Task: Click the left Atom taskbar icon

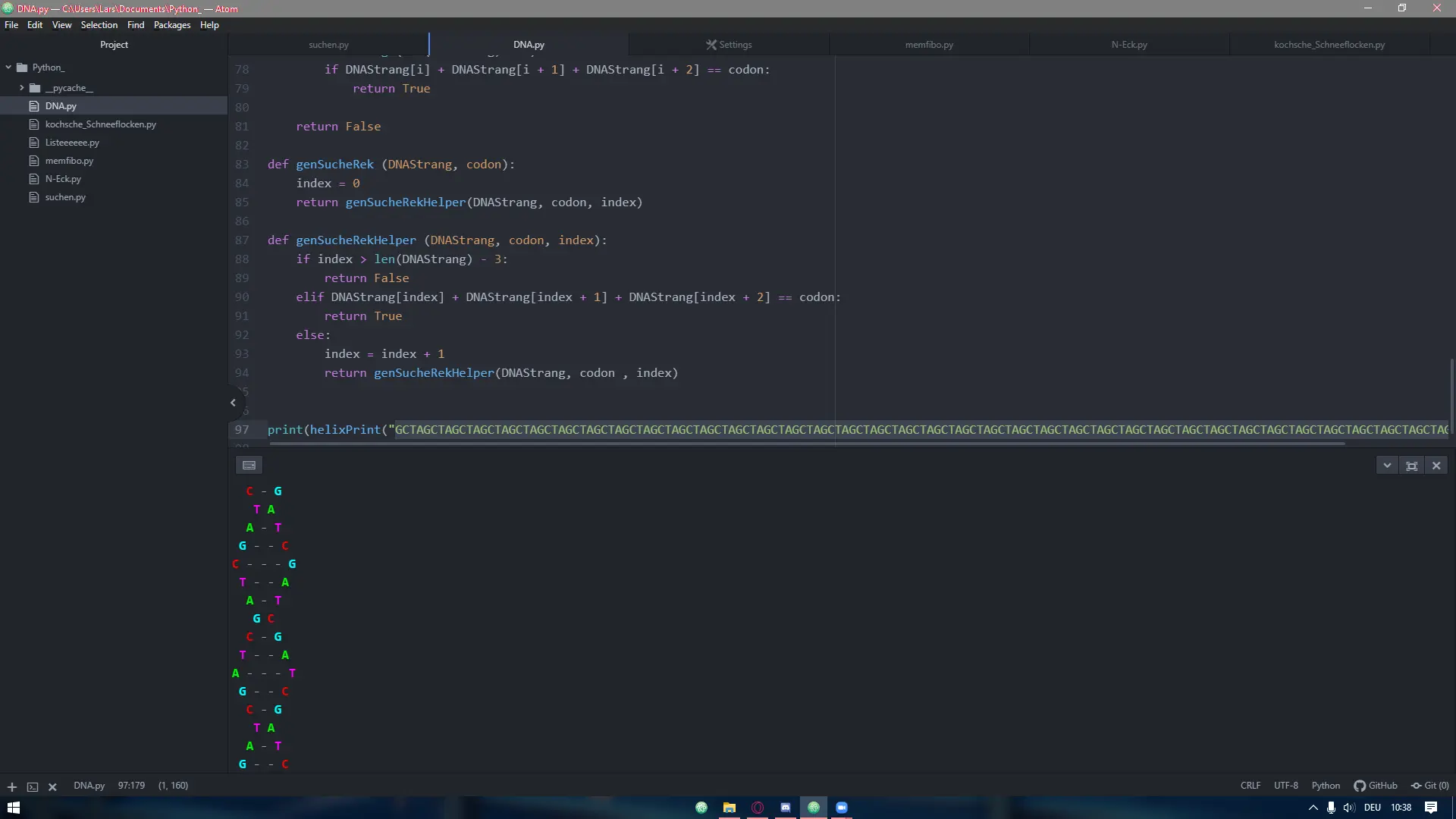Action: (x=701, y=808)
